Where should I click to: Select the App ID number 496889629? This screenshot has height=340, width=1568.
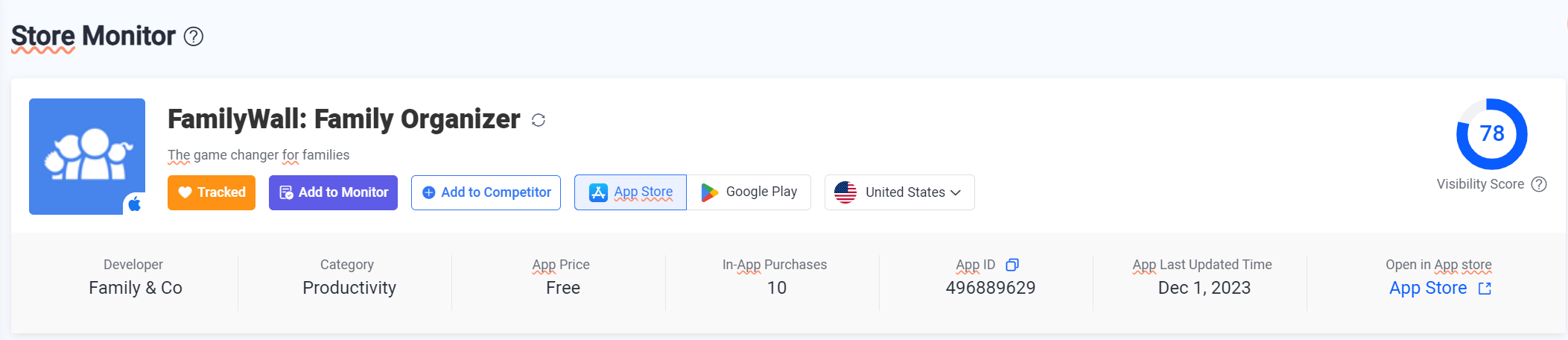tap(991, 288)
